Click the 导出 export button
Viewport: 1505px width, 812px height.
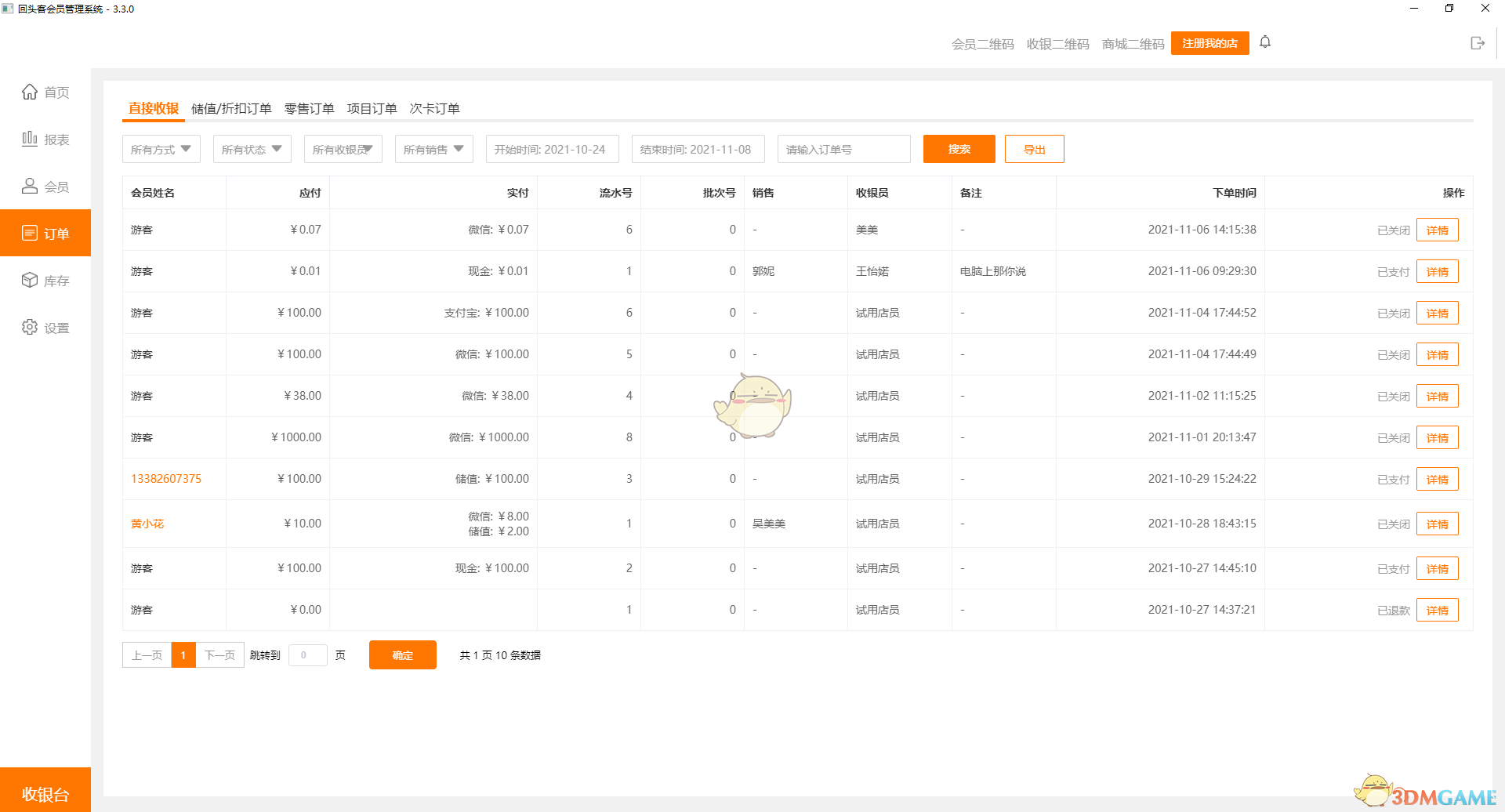point(1034,148)
